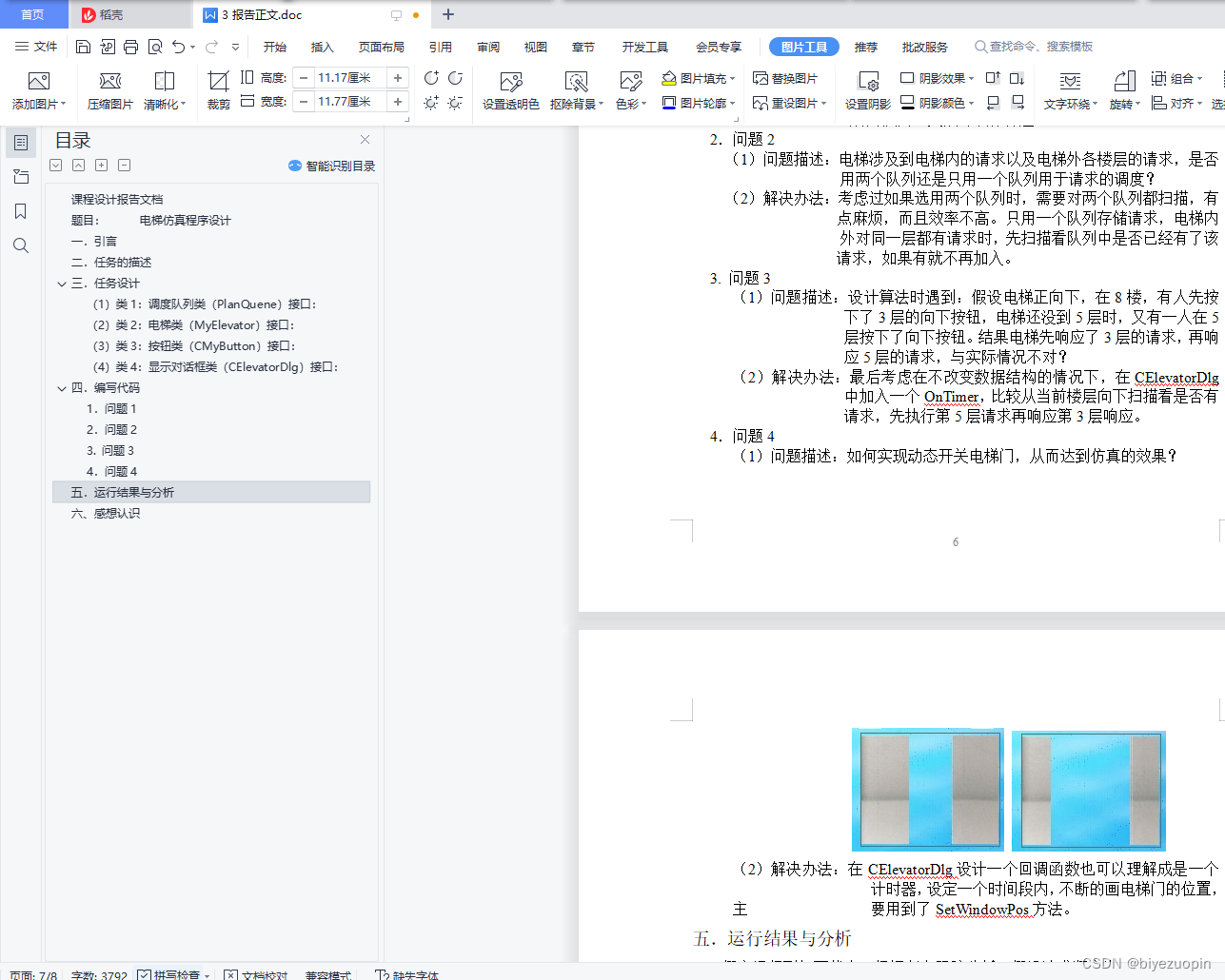This screenshot has height=980, width=1225.
Task: Select the left elevator door image
Action: pos(928,790)
